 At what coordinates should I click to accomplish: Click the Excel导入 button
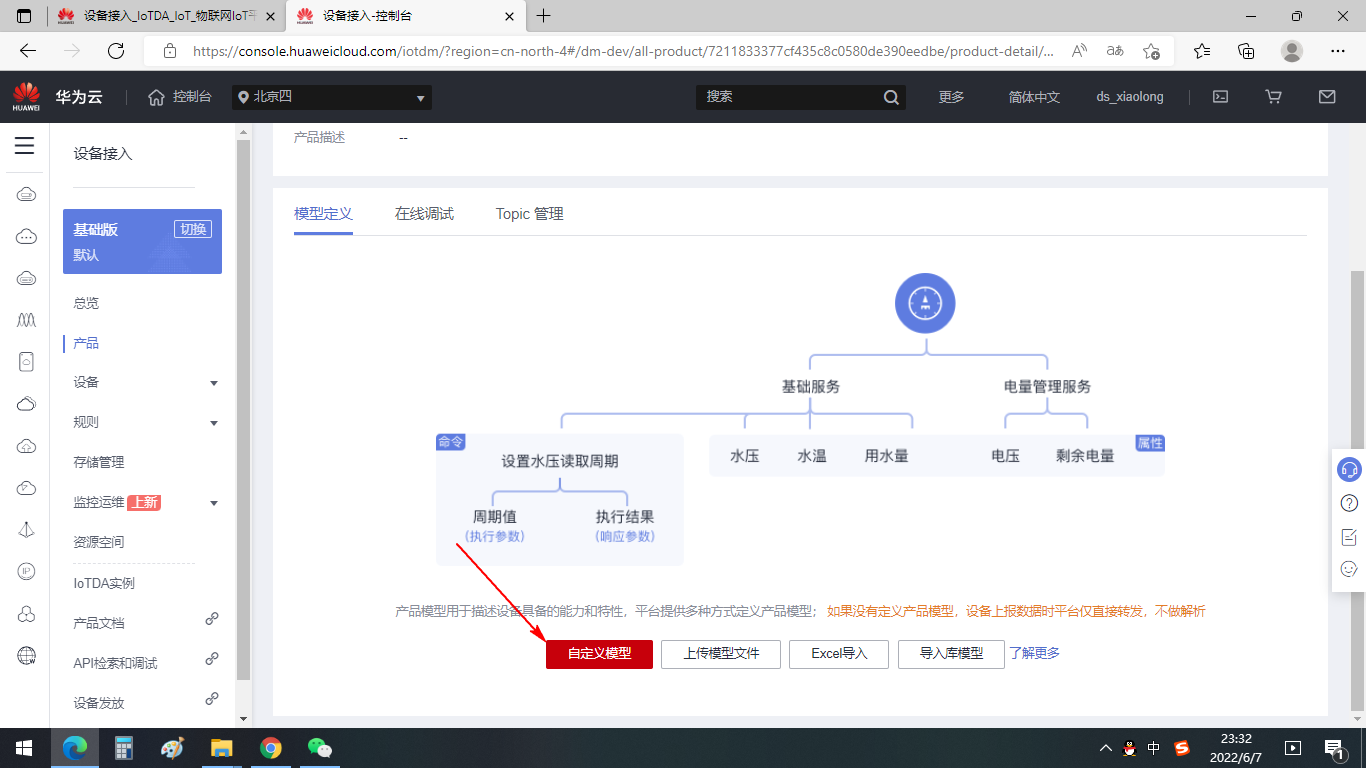pos(839,654)
